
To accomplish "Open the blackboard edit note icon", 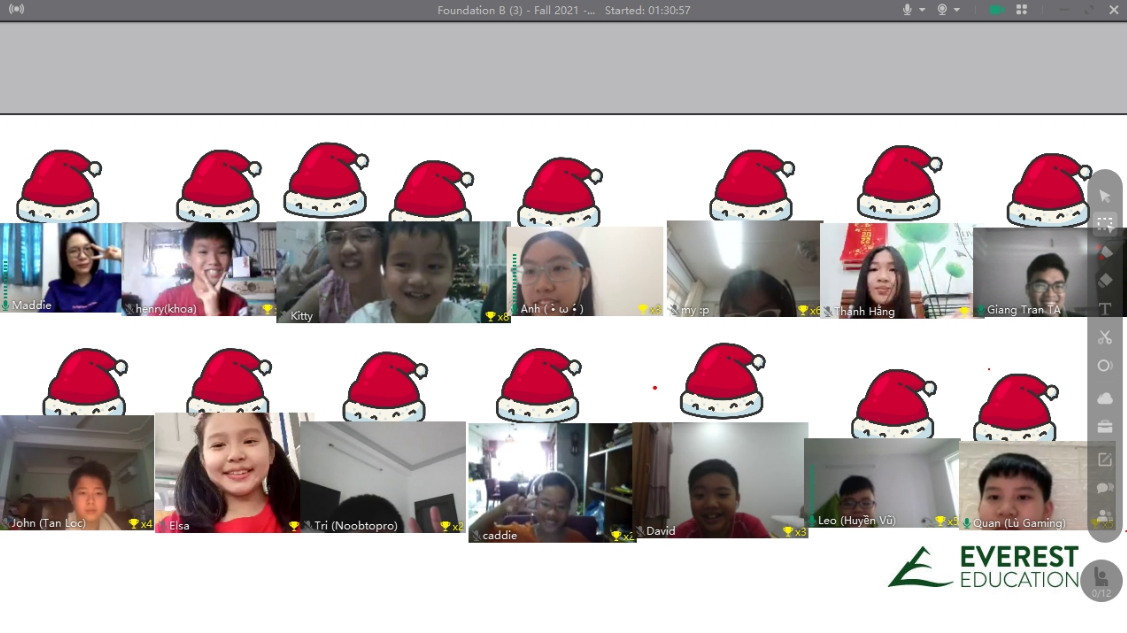I will pos(1104,460).
